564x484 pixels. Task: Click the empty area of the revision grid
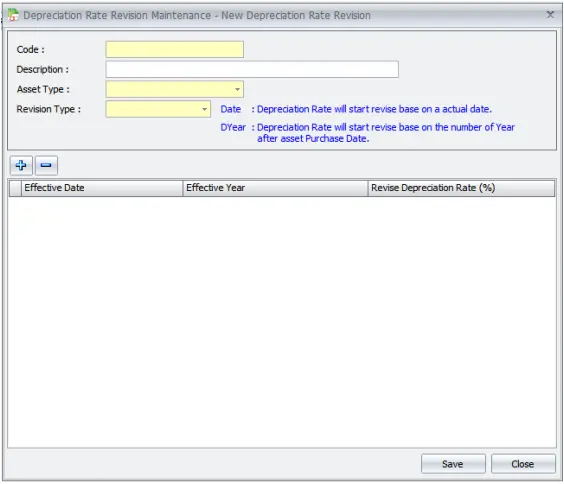282,322
